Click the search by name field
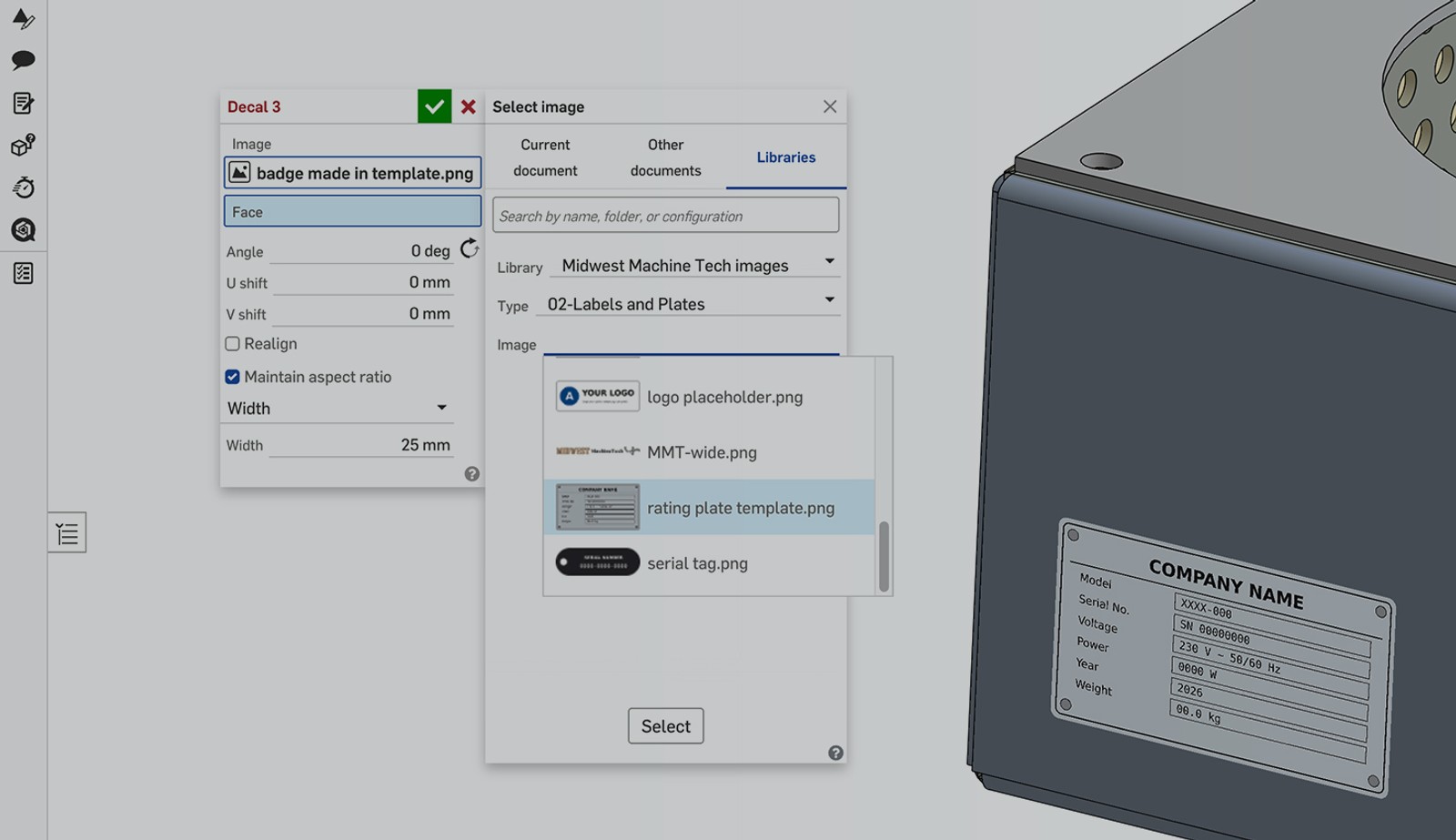 pyautogui.click(x=666, y=216)
